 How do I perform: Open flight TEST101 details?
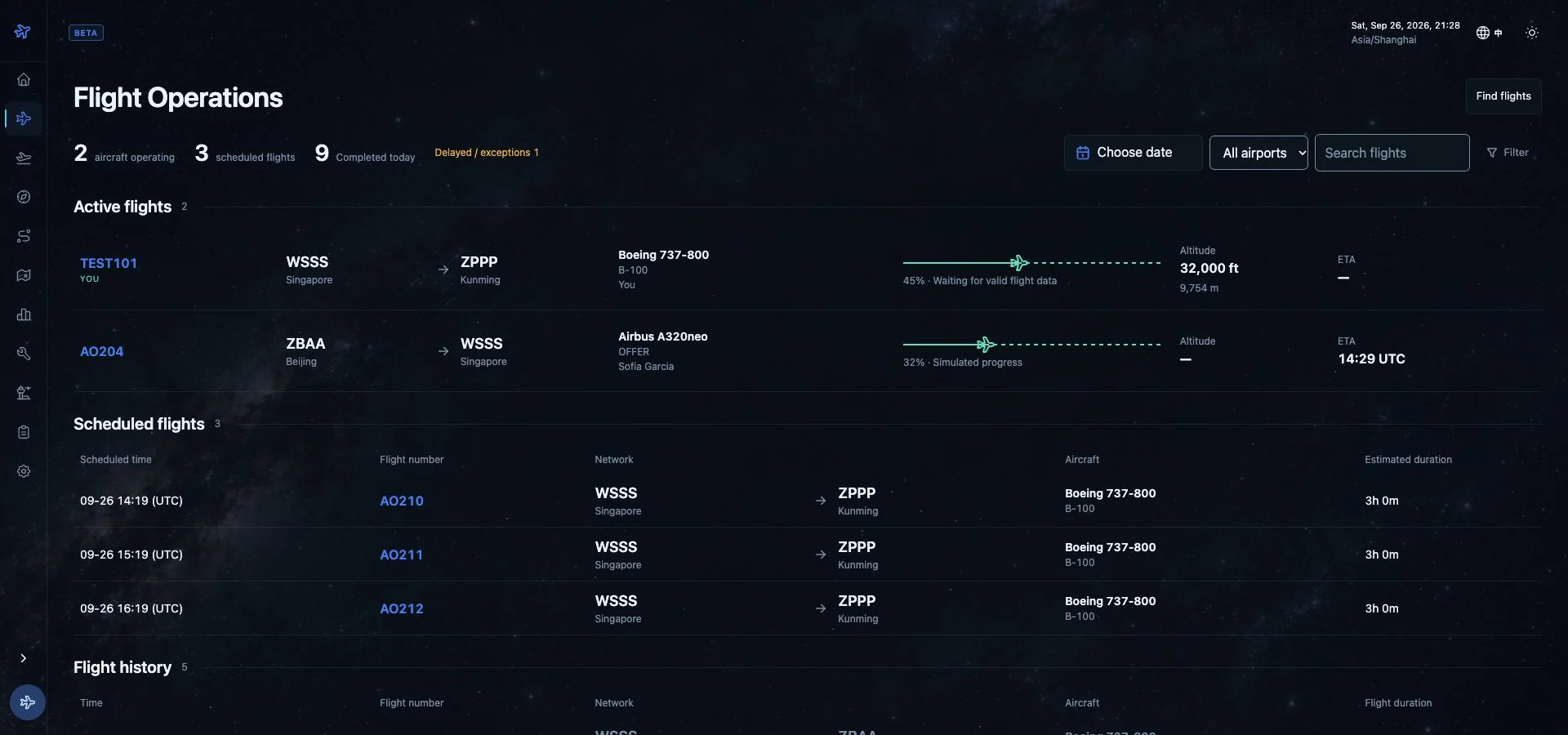click(x=109, y=263)
